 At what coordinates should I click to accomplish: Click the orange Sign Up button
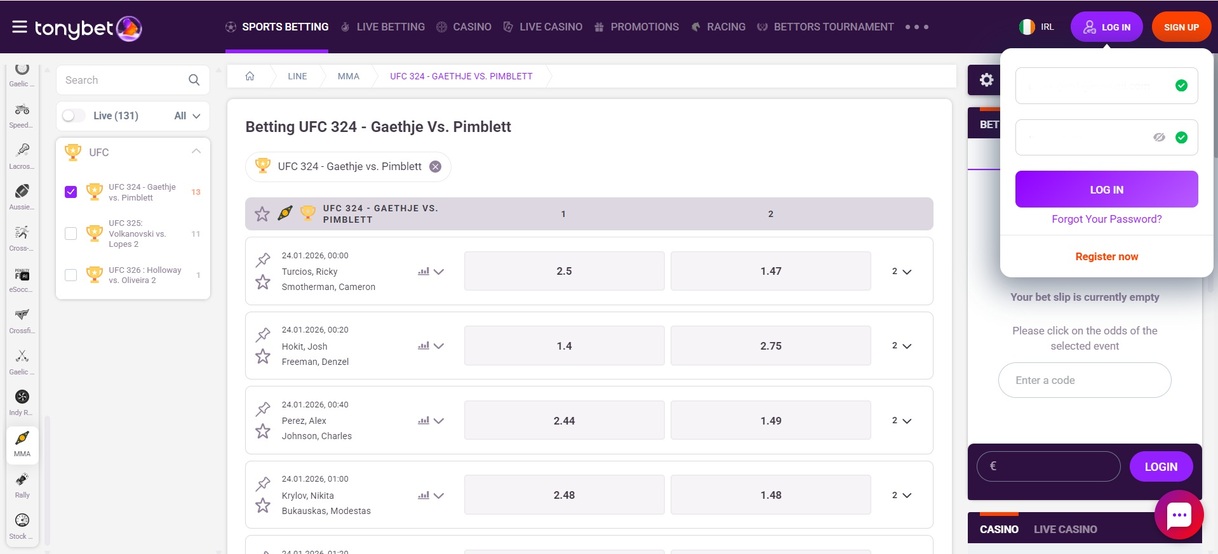click(1181, 27)
